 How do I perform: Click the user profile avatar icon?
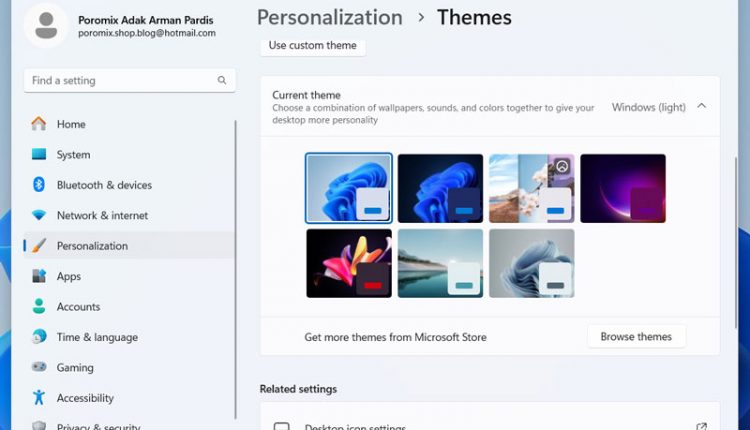[46, 26]
